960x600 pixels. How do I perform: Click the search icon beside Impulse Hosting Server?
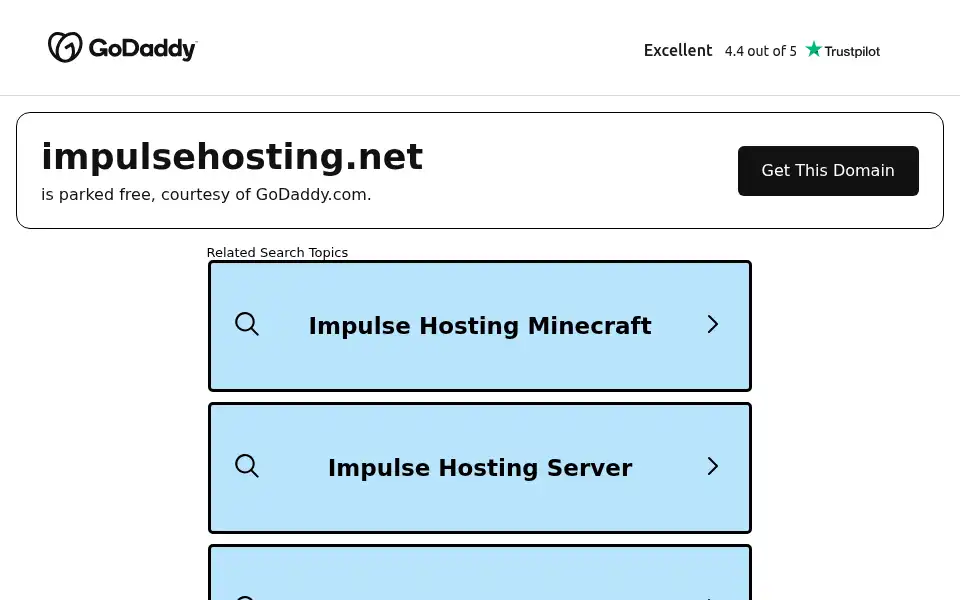[247, 466]
